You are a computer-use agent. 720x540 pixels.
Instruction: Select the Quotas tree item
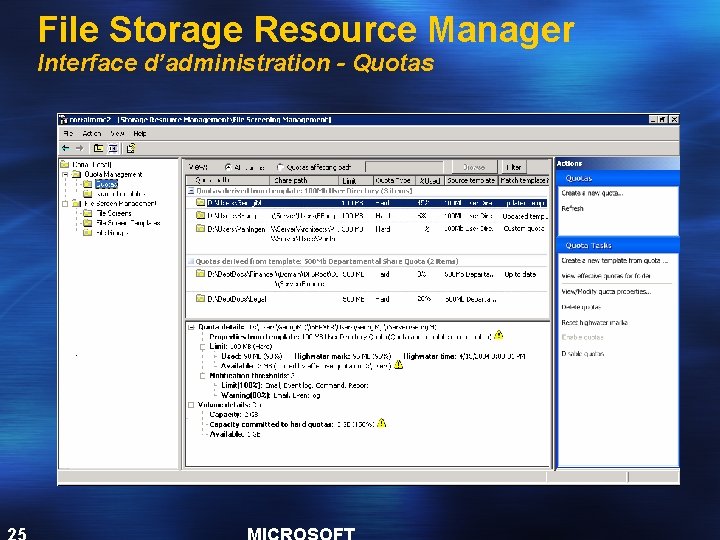[x=107, y=184]
